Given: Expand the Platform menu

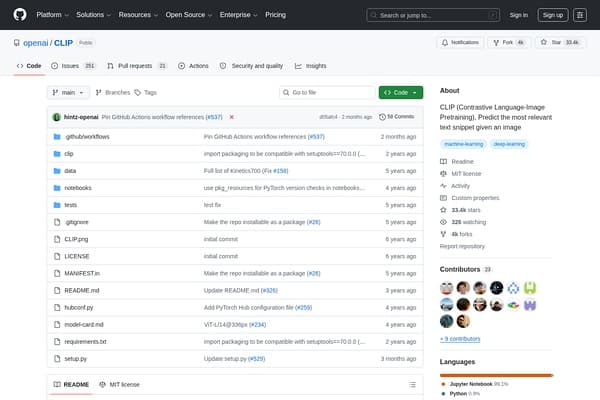Looking at the screenshot, I should 52,15.
